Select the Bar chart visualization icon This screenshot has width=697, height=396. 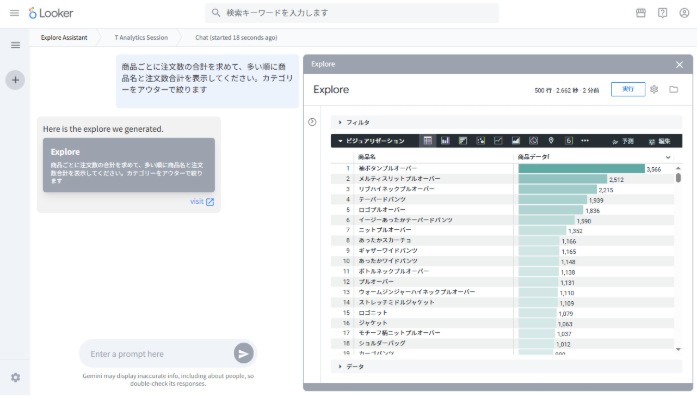463,141
